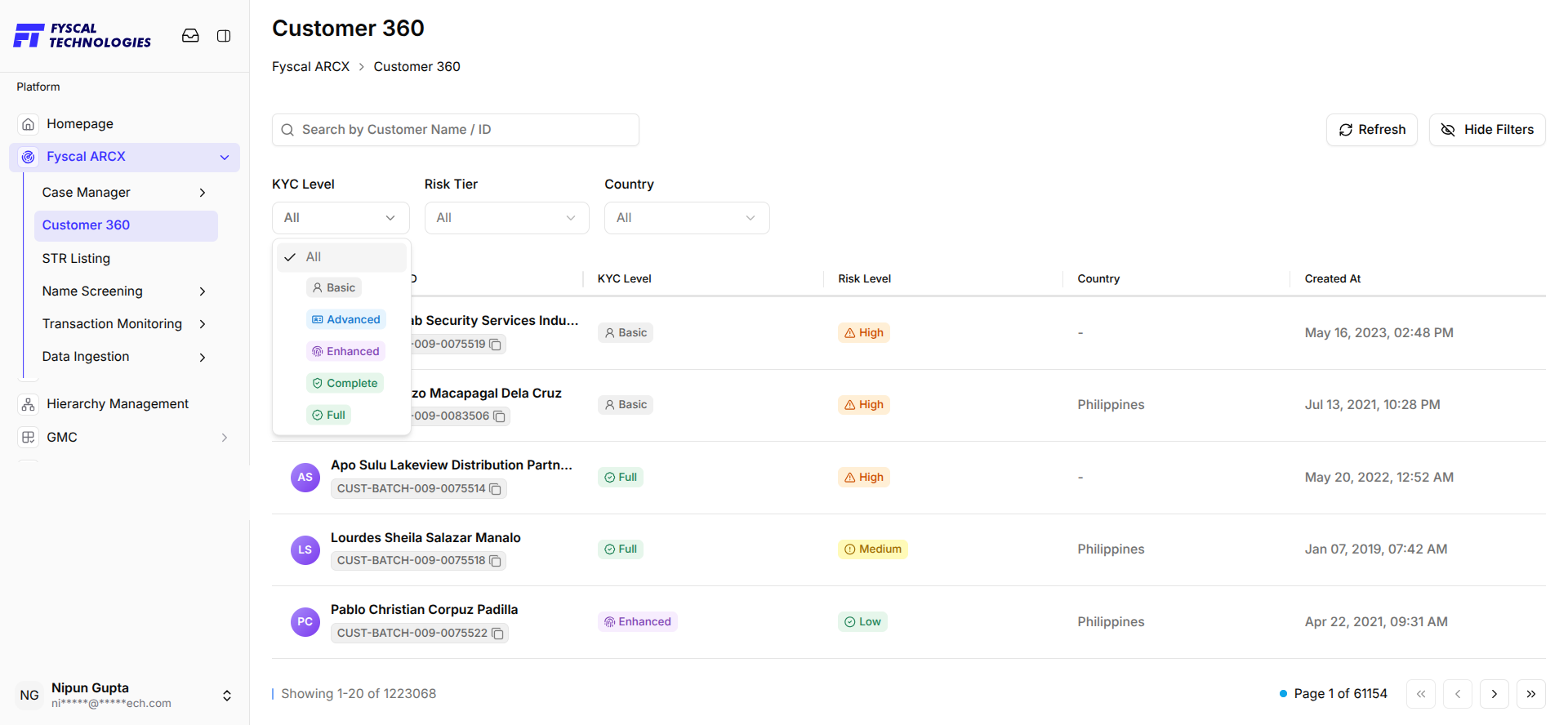Copy ID CUST-BATCH-009-0075522
The width and height of the screenshot is (1568, 725).
497,634
